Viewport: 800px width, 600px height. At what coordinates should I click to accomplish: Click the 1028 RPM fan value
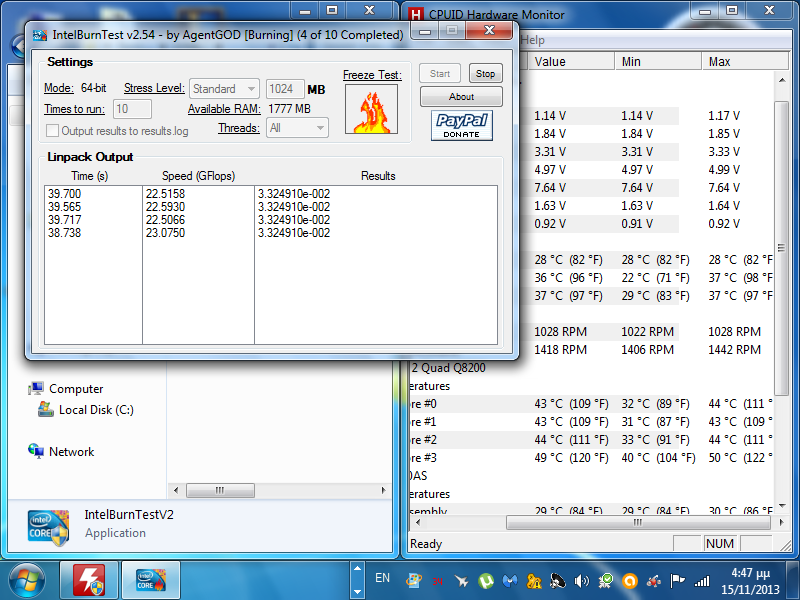click(x=560, y=332)
